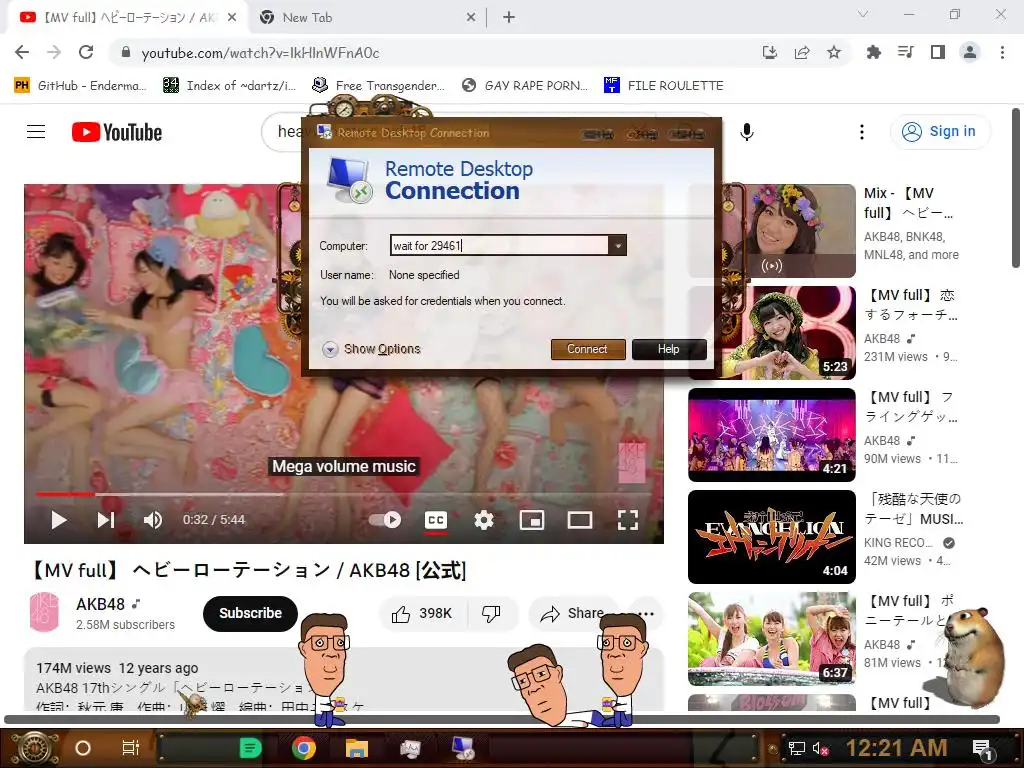
Task: Click the microphone voice search icon
Action: click(747, 132)
